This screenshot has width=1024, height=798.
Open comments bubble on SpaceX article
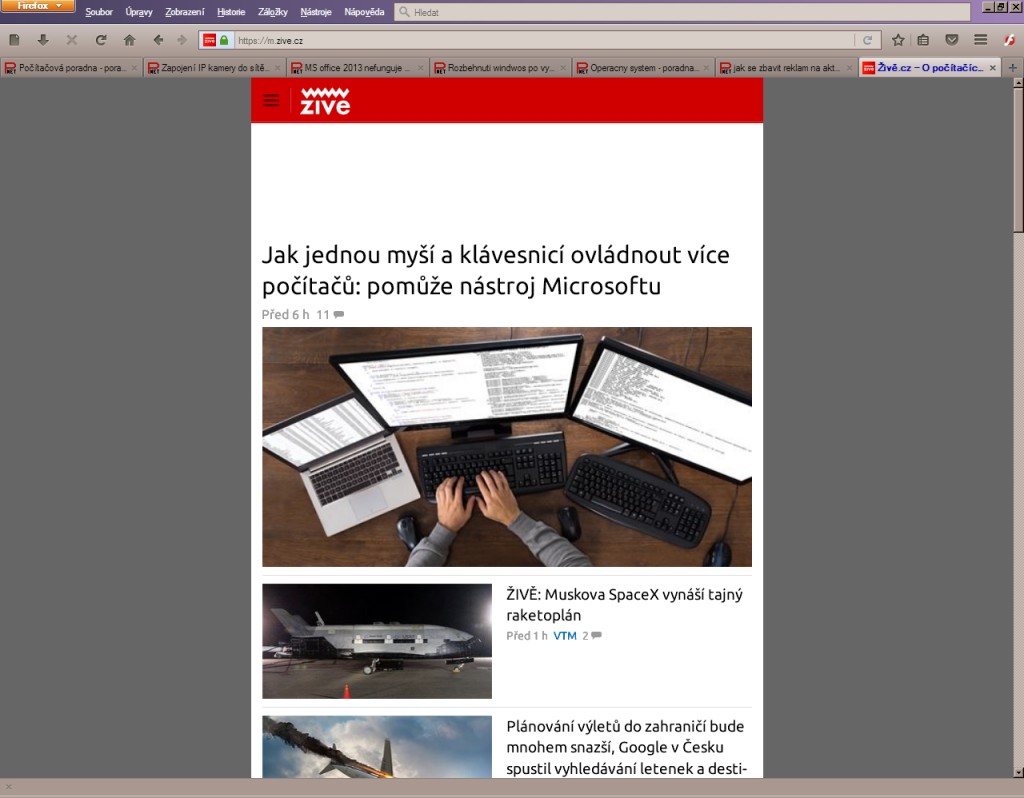pos(596,635)
